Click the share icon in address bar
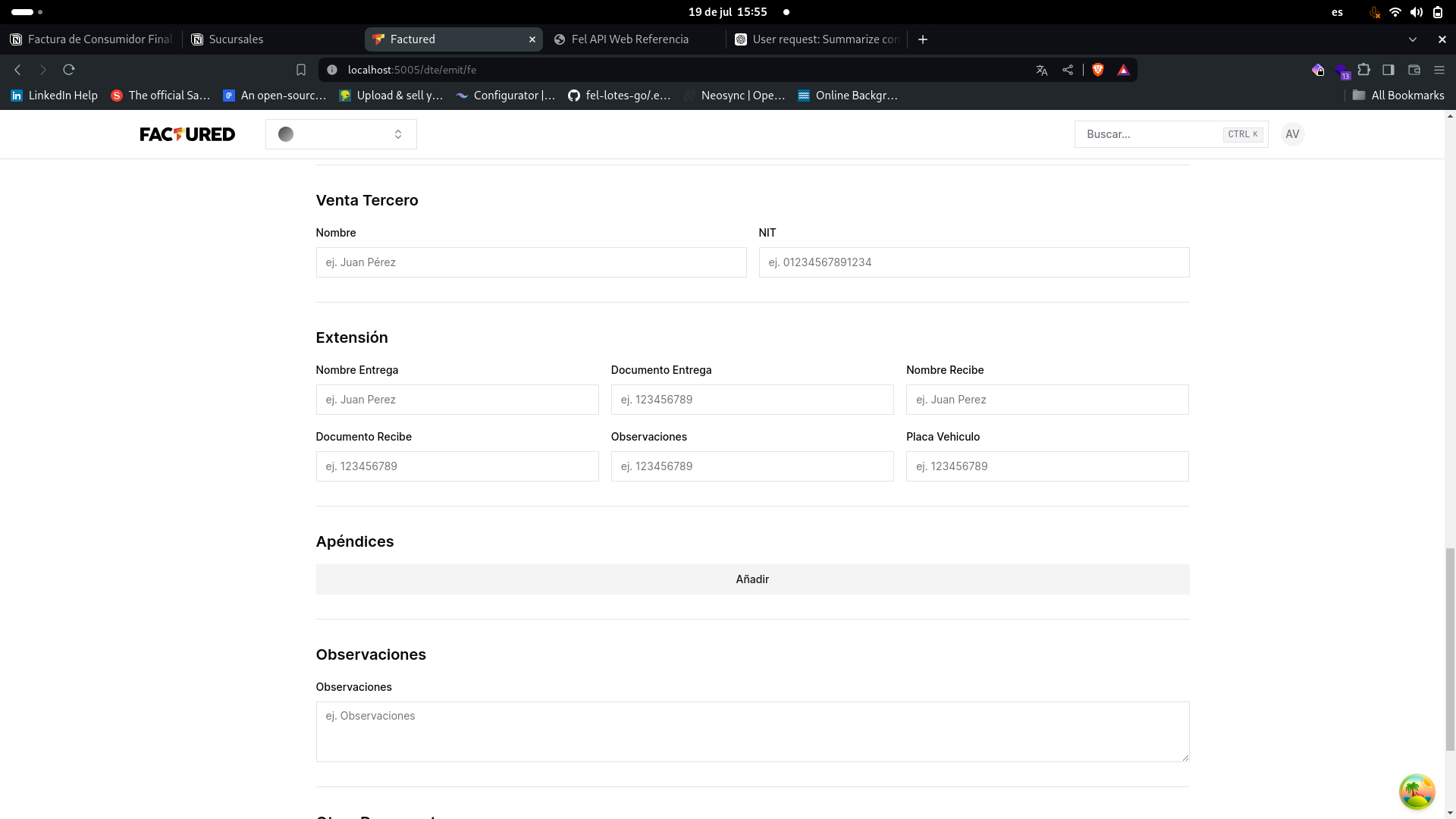This screenshot has width=1456, height=819. click(1068, 70)
